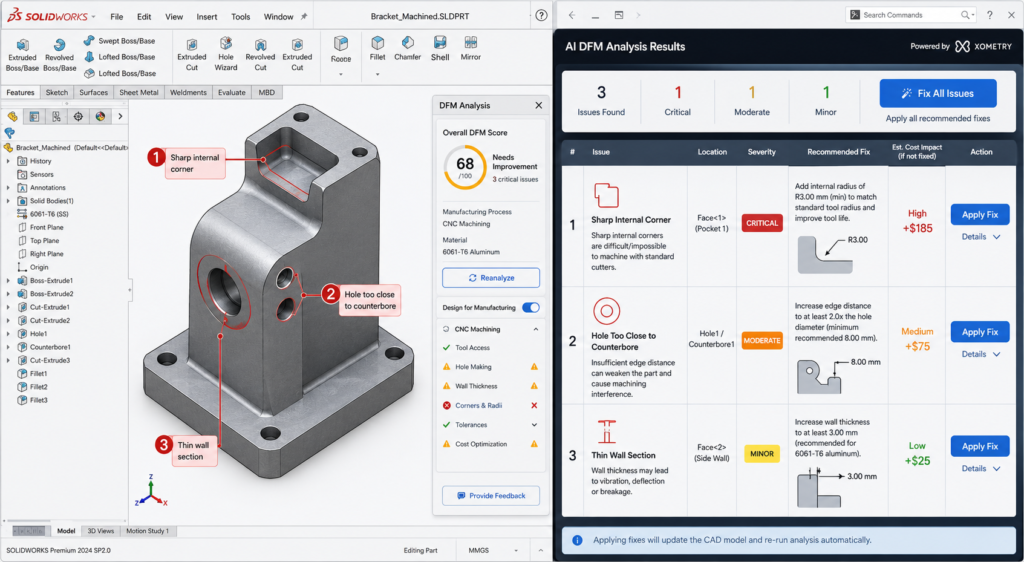Viewport: 1024px width, 562px height.
Task: Open the File menu
Action: coord(116,16)
